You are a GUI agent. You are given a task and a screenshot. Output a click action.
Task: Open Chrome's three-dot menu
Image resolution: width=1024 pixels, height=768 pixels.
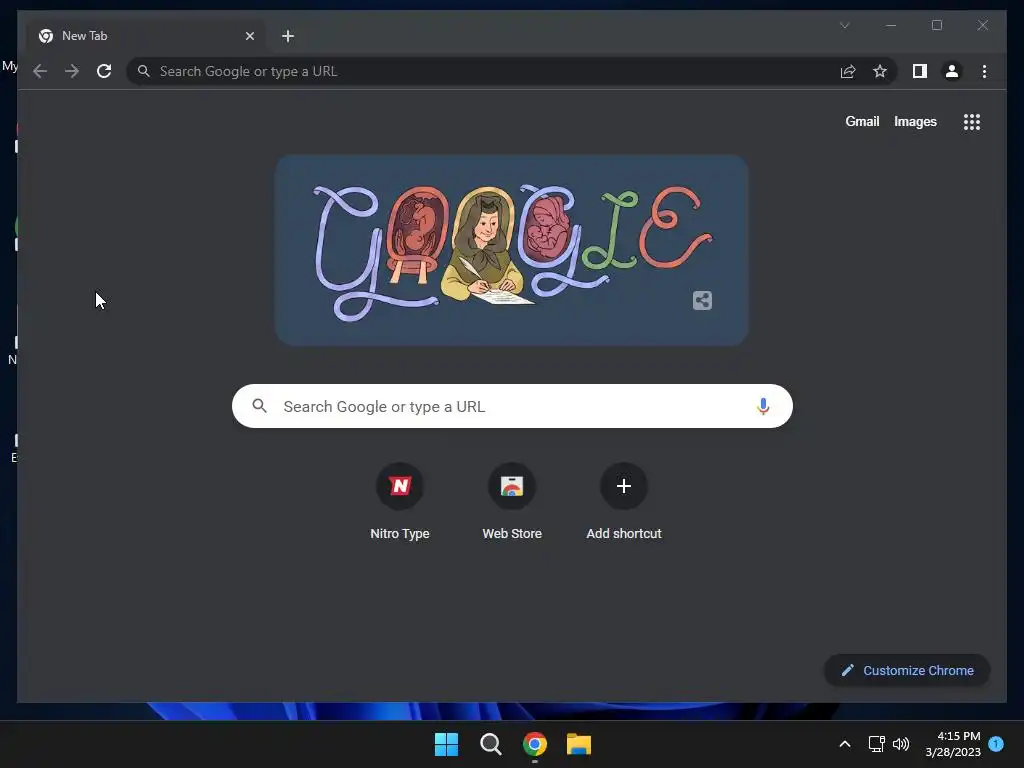coord(984,71)
